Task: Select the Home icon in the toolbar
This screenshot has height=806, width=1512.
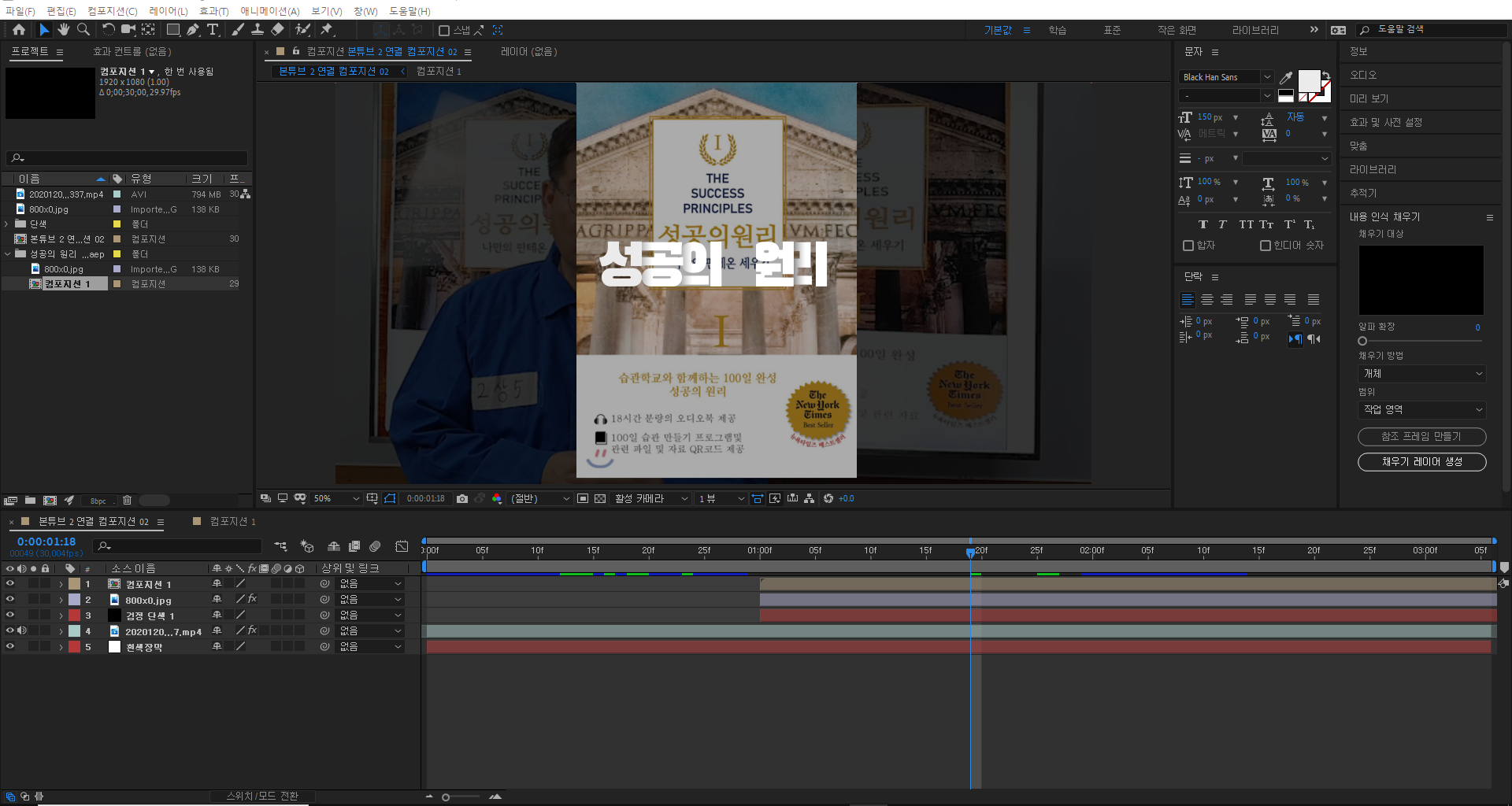Action: (x=19, y=30)
